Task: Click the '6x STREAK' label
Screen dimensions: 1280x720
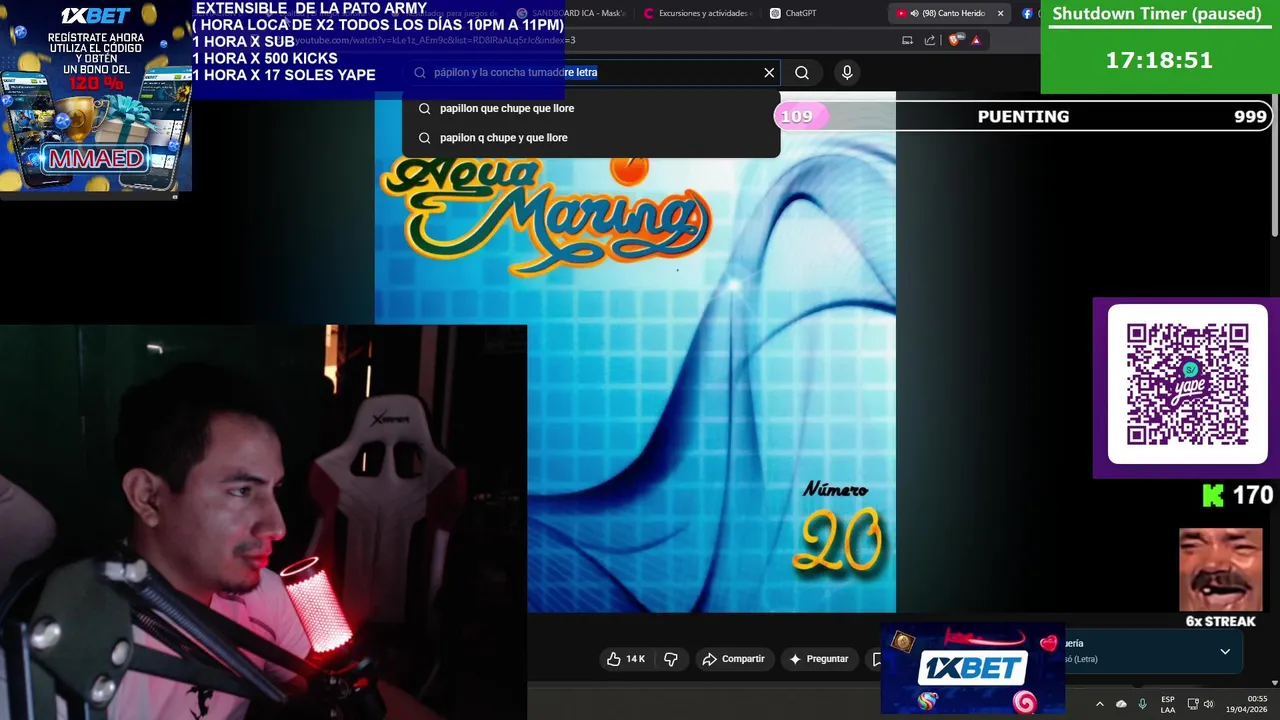Action: pos(1220,621)
